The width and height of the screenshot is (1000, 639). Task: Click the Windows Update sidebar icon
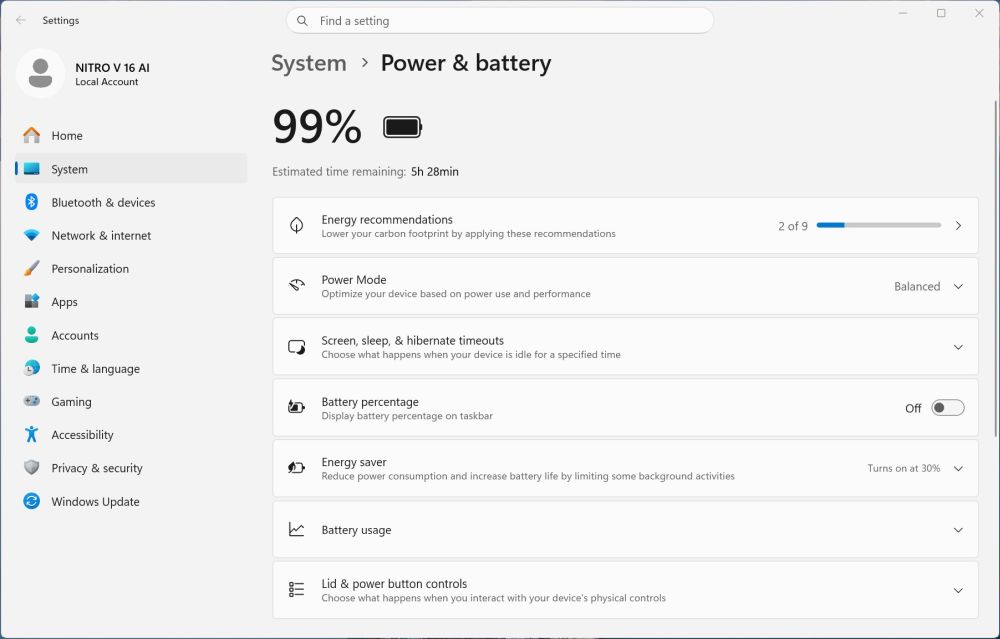click(x=31, y=501)
